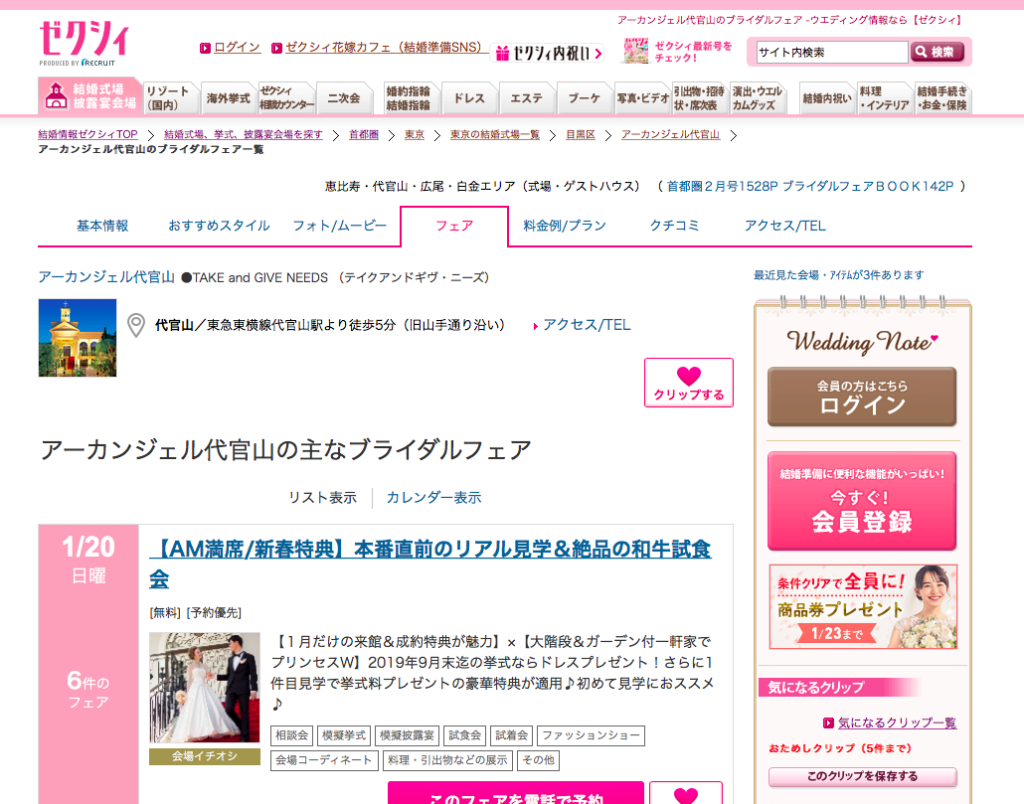Click the bride and groom fair photo

tap(204, 687)
